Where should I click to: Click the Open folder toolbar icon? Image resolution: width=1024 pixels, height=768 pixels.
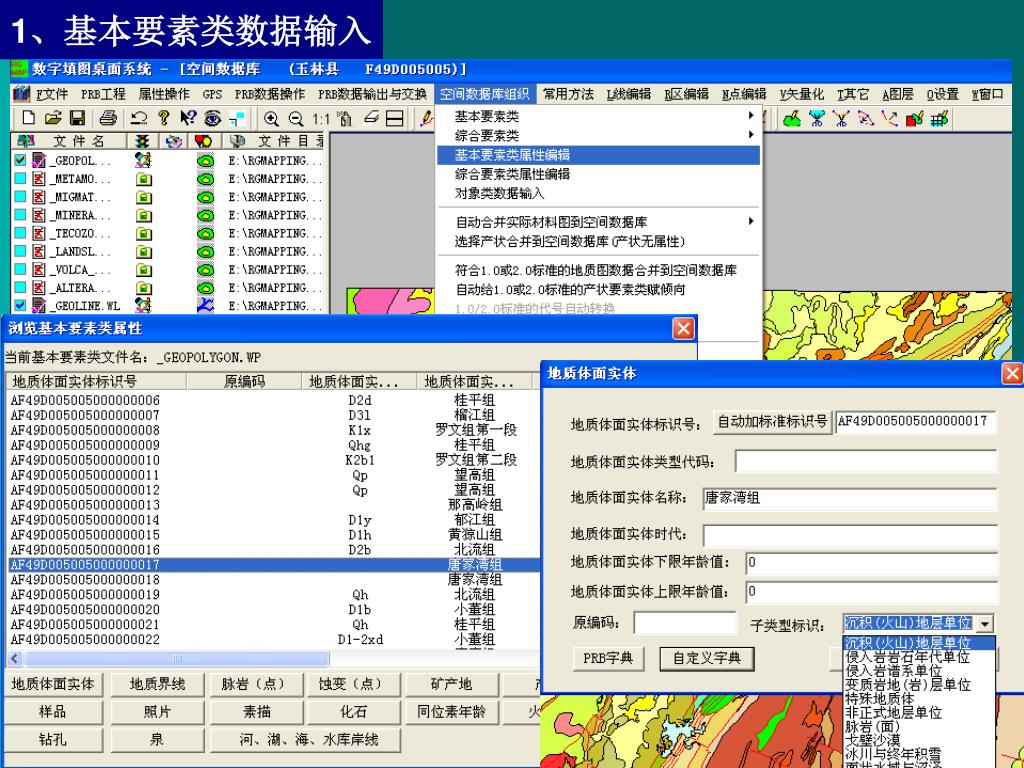coord(52,118)
